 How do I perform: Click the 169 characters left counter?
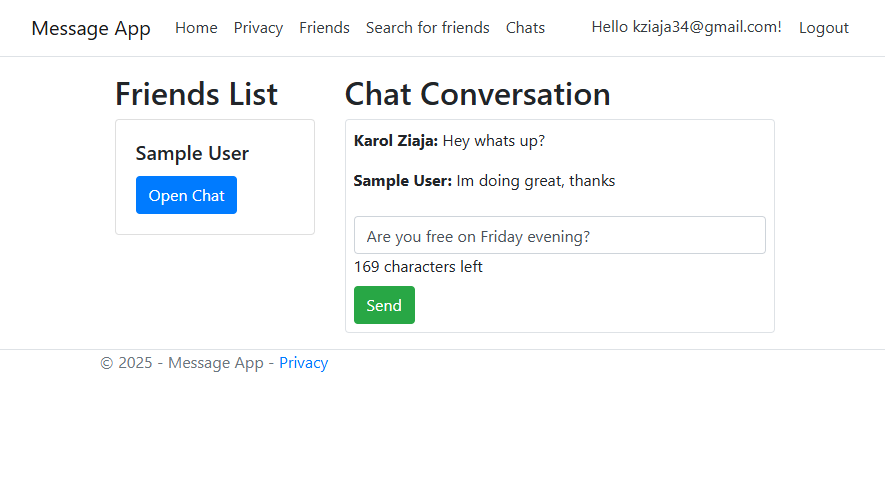418,267
